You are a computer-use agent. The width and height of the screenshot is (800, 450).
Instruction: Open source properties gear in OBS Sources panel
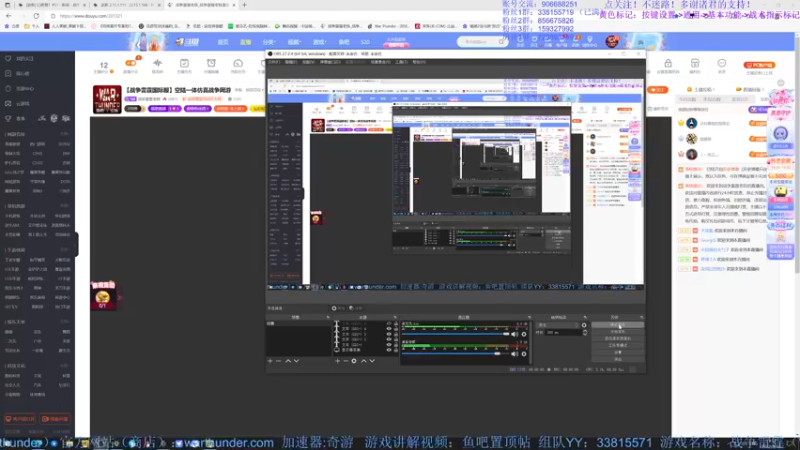tap(354, 361)
